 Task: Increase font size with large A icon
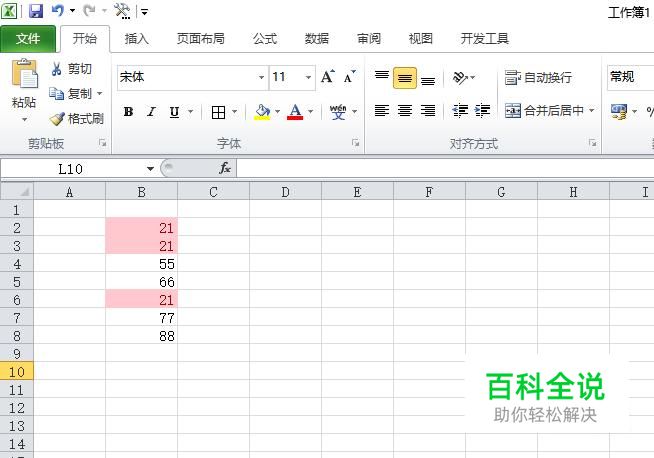coord(328,77)
